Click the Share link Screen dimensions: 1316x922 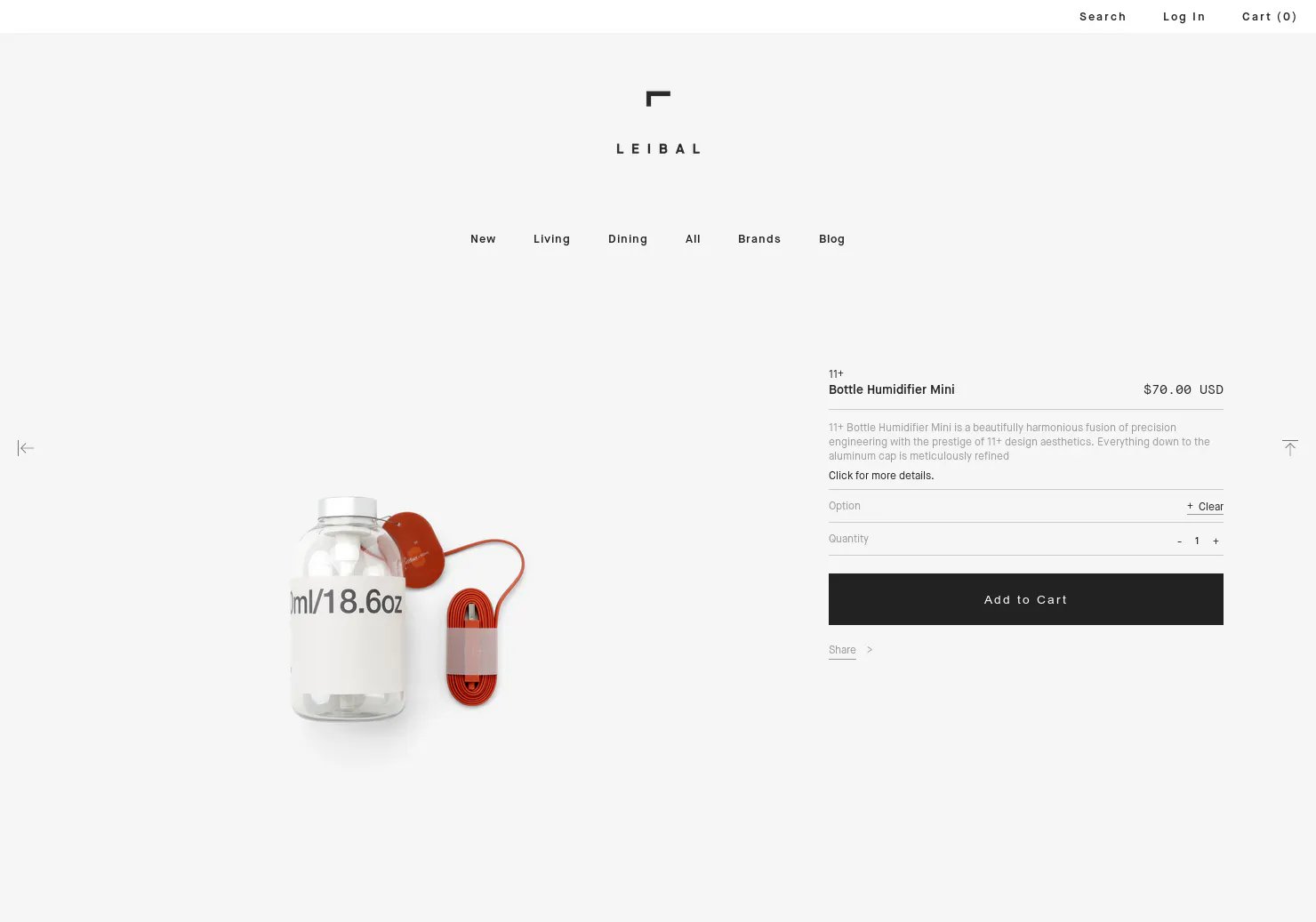[x=842, y=650]
